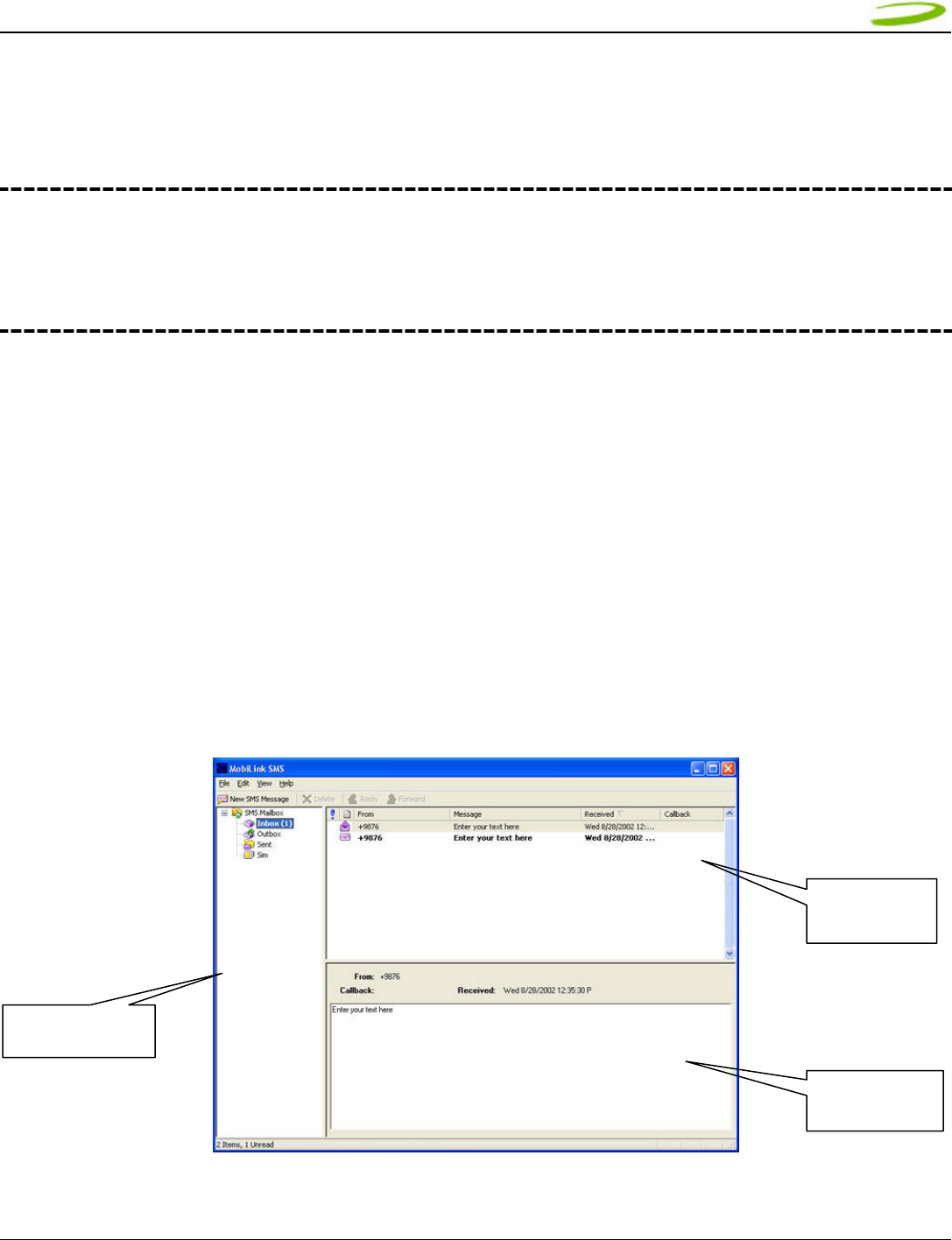This screenshot has width=952, height=1240.
Task: Sort by the From column header
Action: coord(402,814)
